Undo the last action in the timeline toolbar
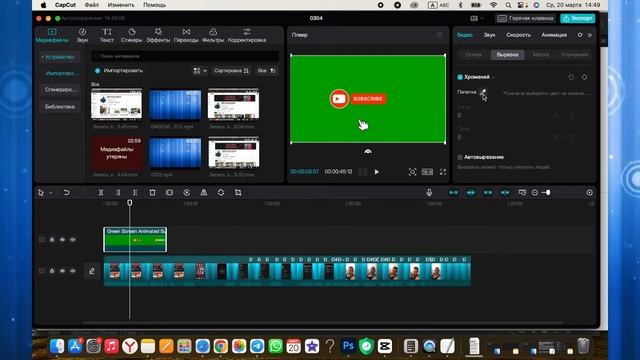The image size is (640, 360). pos(67,192)
